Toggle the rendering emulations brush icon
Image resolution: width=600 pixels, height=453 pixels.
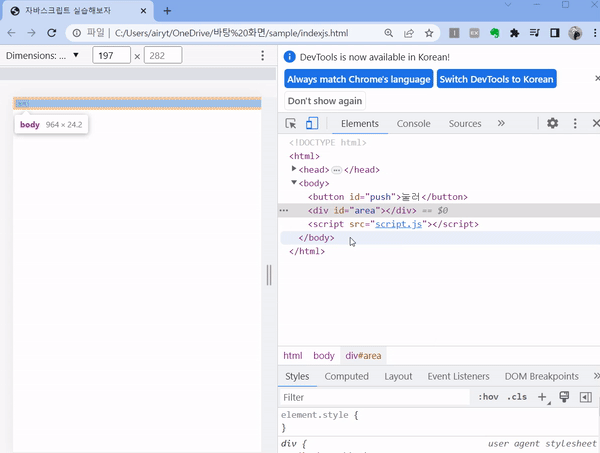[564, 397]
